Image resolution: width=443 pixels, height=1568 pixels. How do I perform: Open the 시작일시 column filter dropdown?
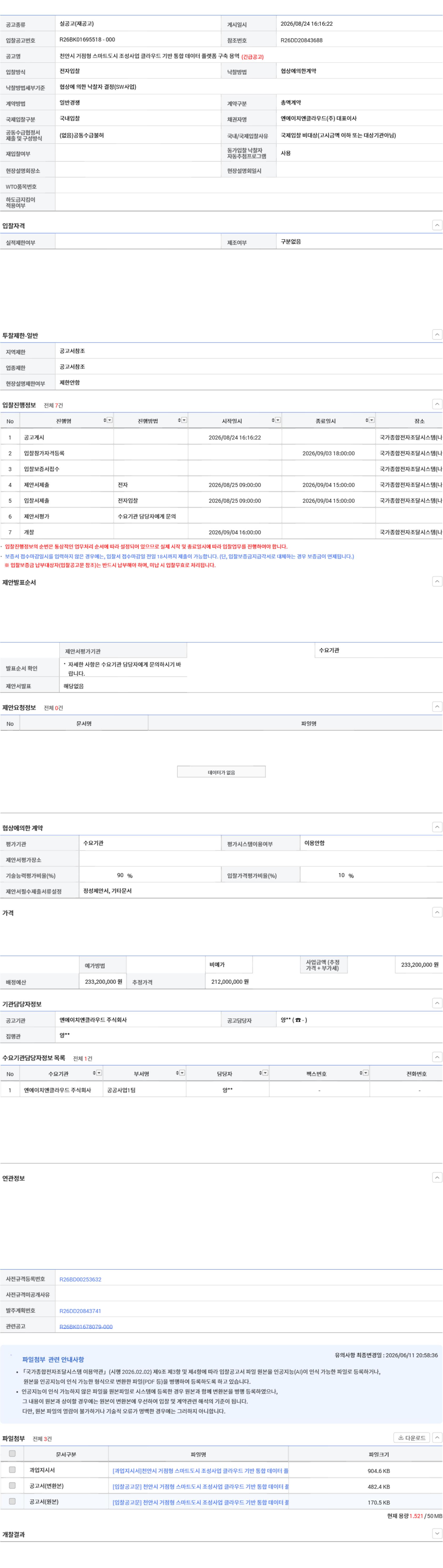[278, 420]
